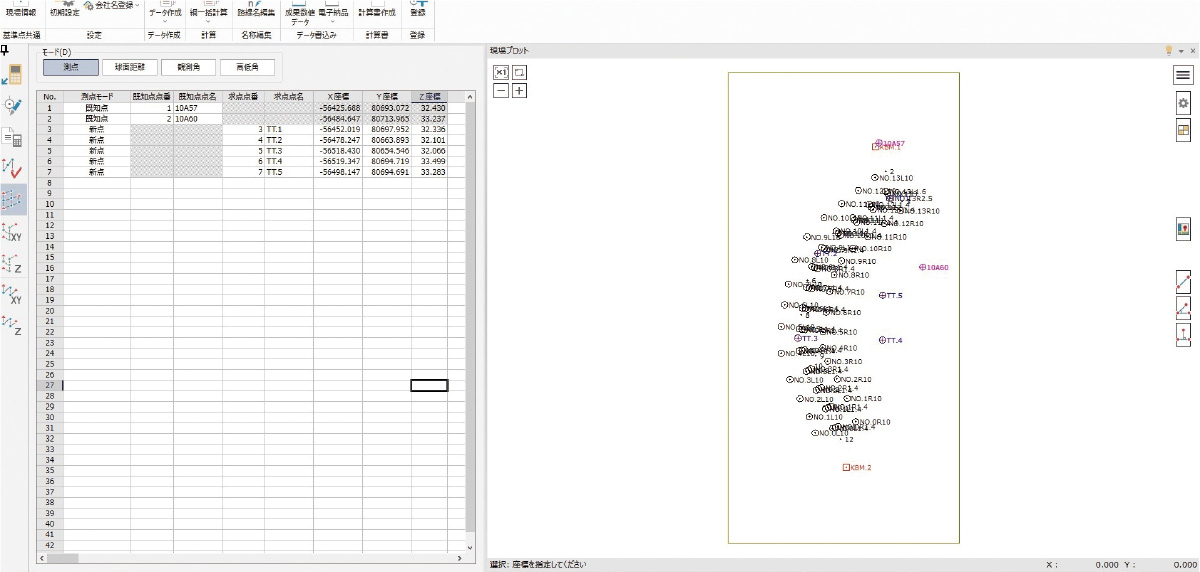Screen dimensions: 1200x572
Task: Select the 球面距離 mode button
Action: point(130,67)
